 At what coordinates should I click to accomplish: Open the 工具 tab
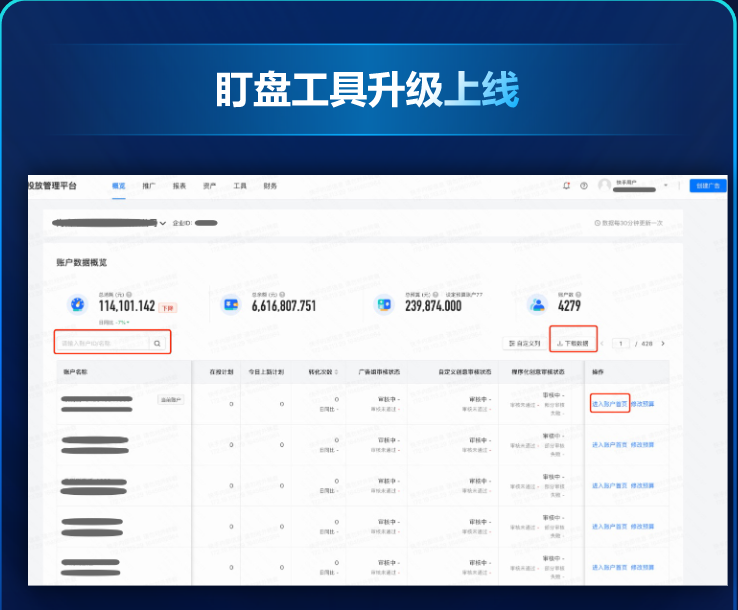[240, 186]
